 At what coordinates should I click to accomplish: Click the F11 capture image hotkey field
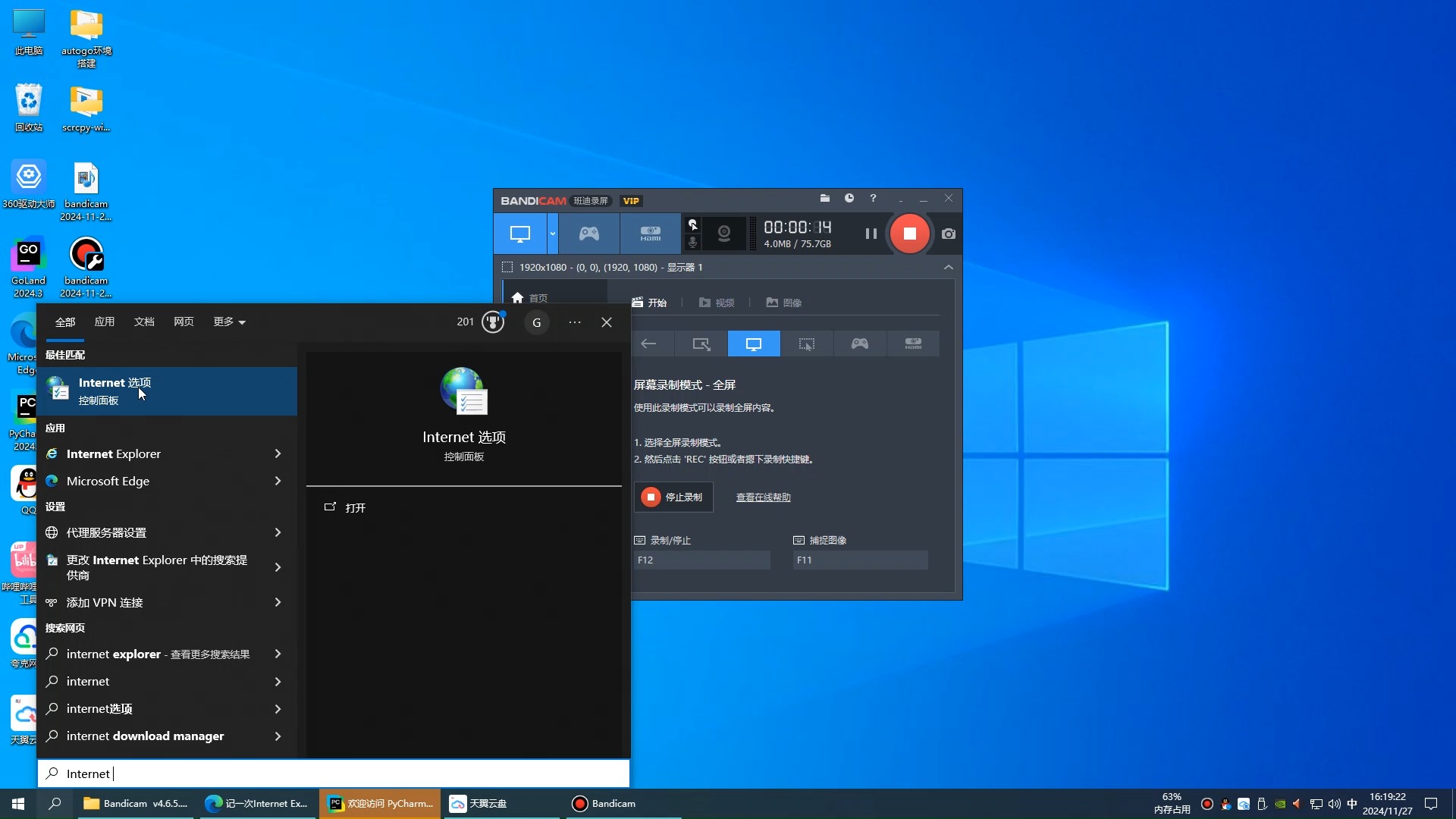[x=860, y=560]
